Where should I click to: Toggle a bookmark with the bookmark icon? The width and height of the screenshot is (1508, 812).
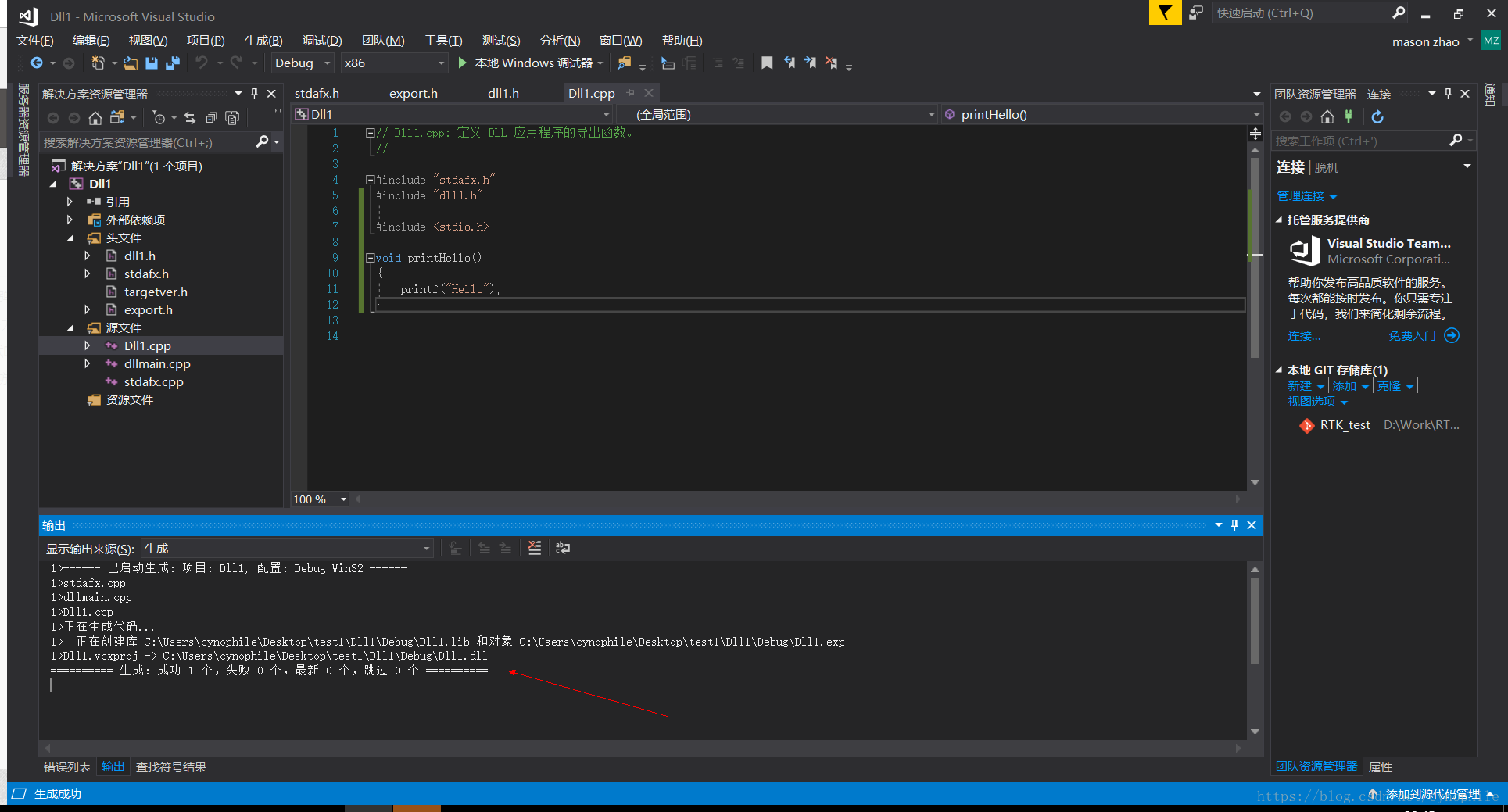point(767,63)
